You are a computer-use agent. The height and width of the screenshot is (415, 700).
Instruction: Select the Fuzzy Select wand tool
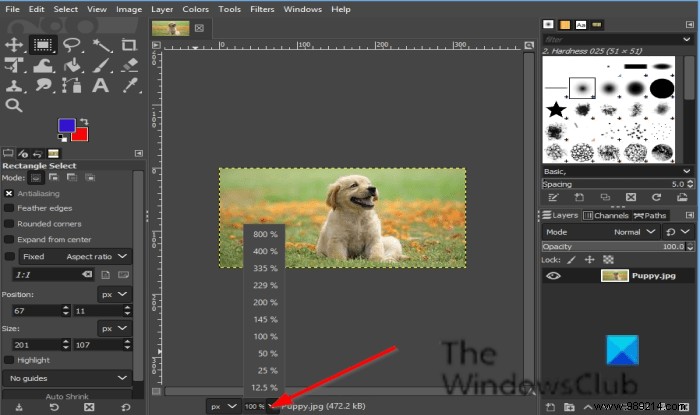click(x=102, y=45)
